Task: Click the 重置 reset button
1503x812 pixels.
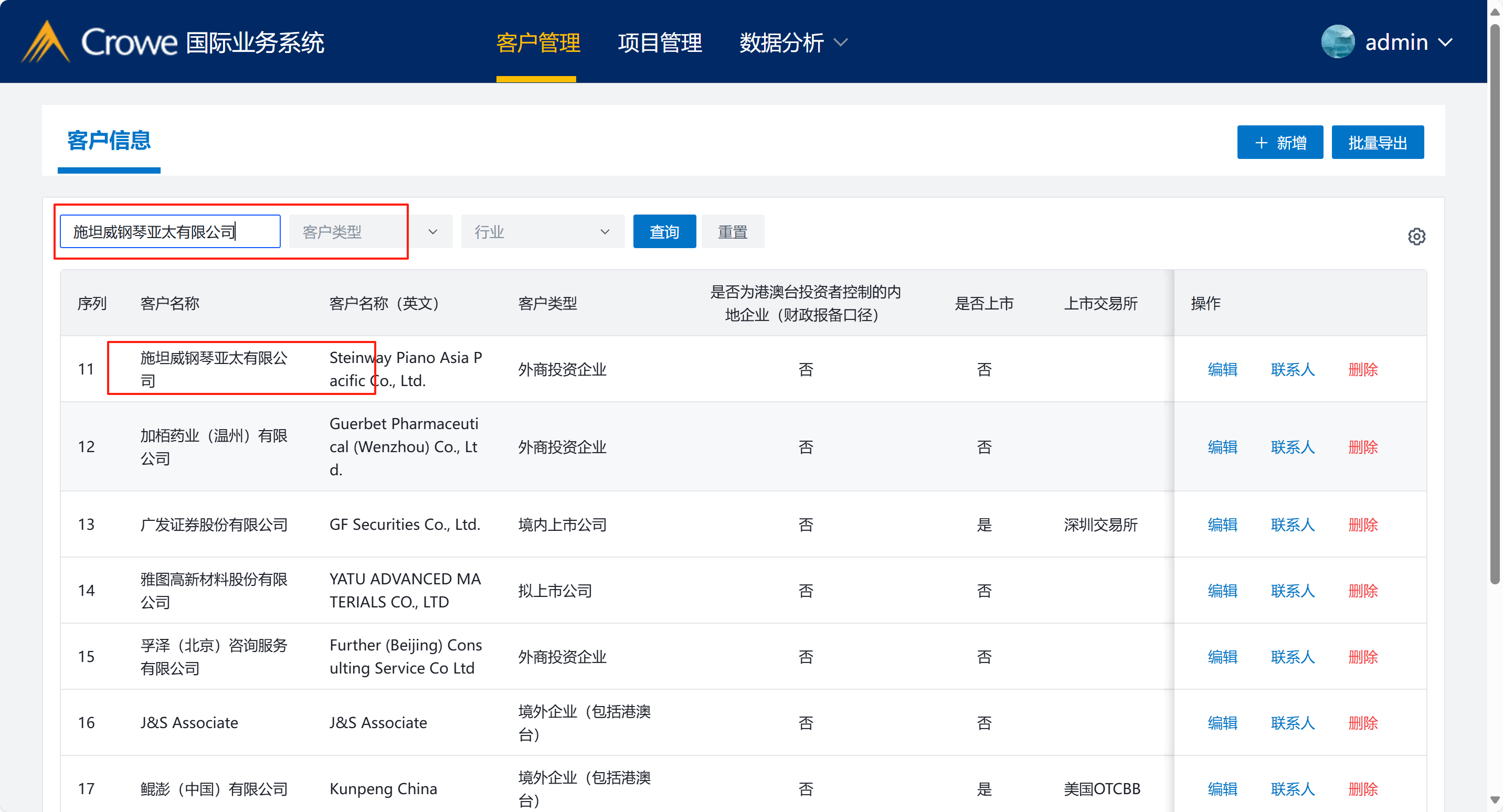Action: point(732,232)
